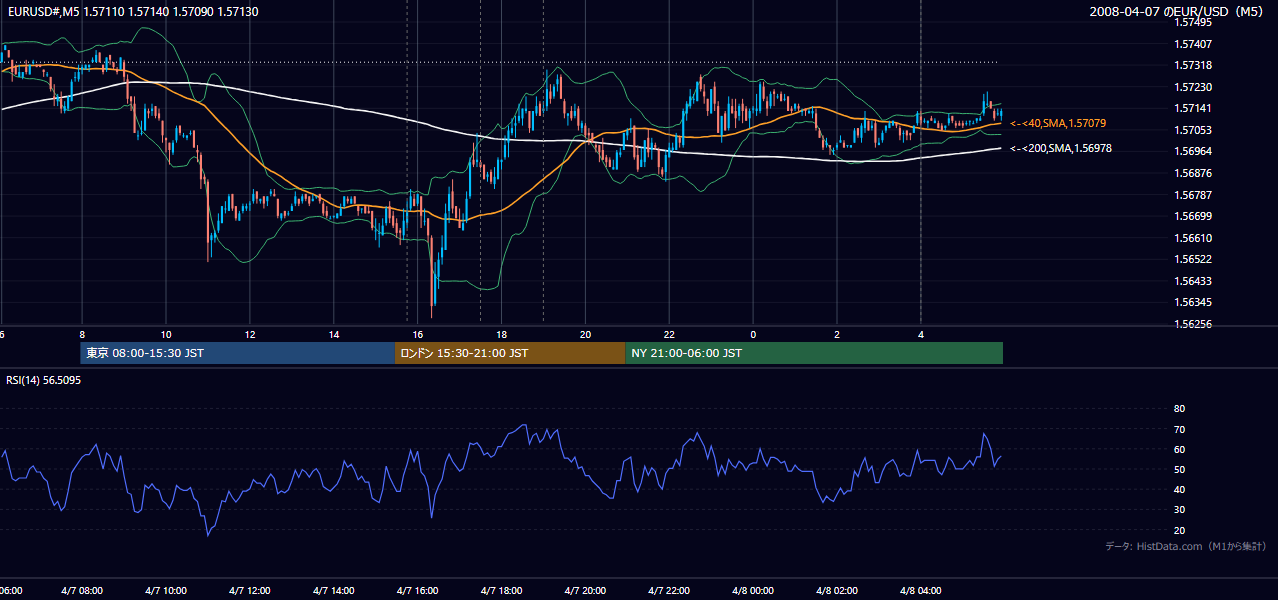1278x600 pixels.
Task: Click RSI axis level 30
Action: (x=1179, y=510)
